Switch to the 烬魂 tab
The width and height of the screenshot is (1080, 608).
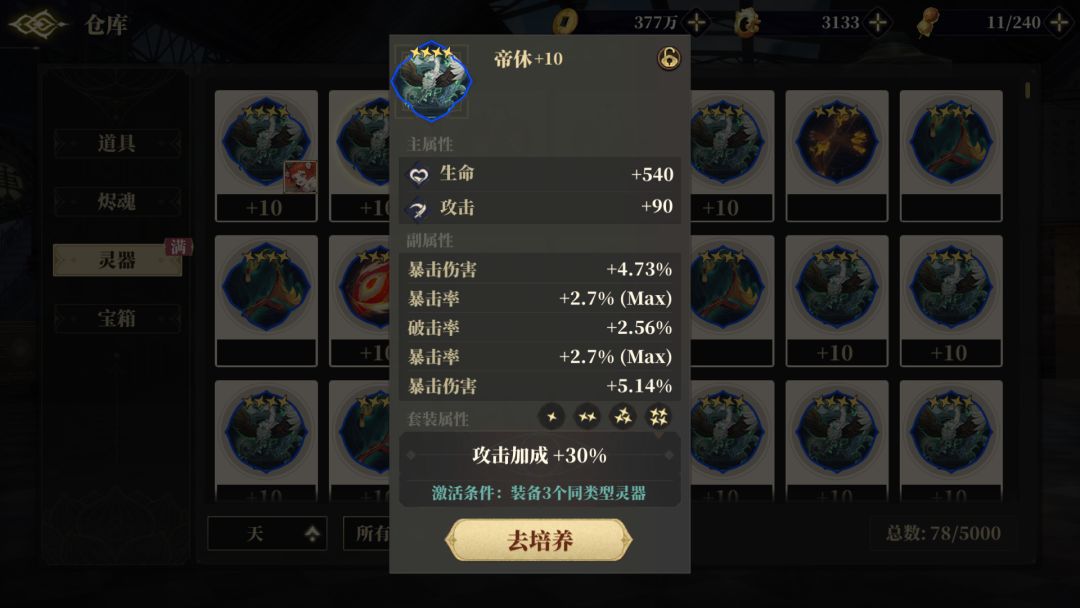(x=117, y=202)
